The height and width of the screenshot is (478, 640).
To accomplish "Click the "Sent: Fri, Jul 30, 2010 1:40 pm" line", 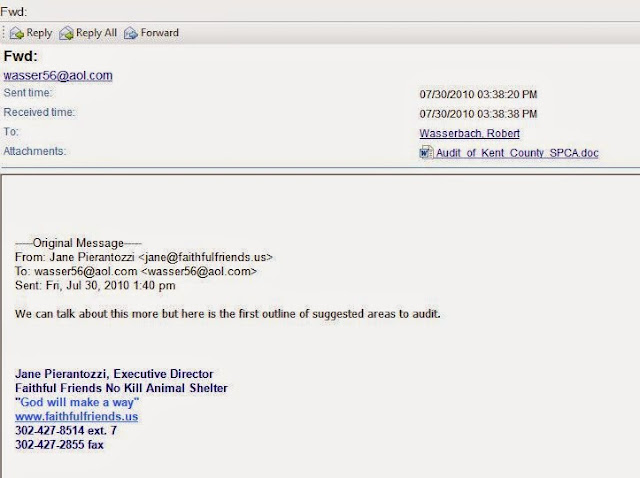I will click(95, 285).
